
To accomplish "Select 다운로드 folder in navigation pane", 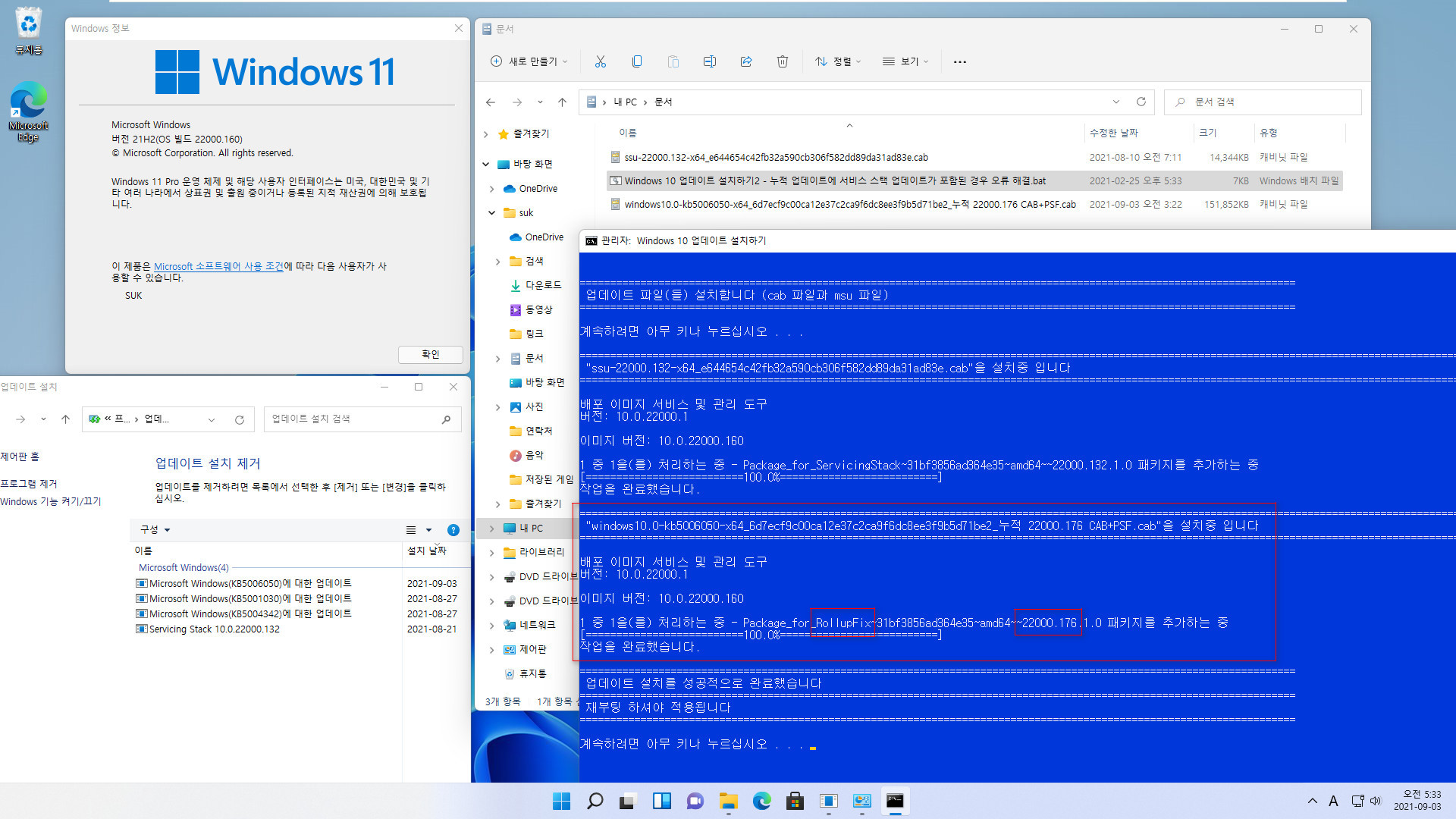I will [535, 285].
